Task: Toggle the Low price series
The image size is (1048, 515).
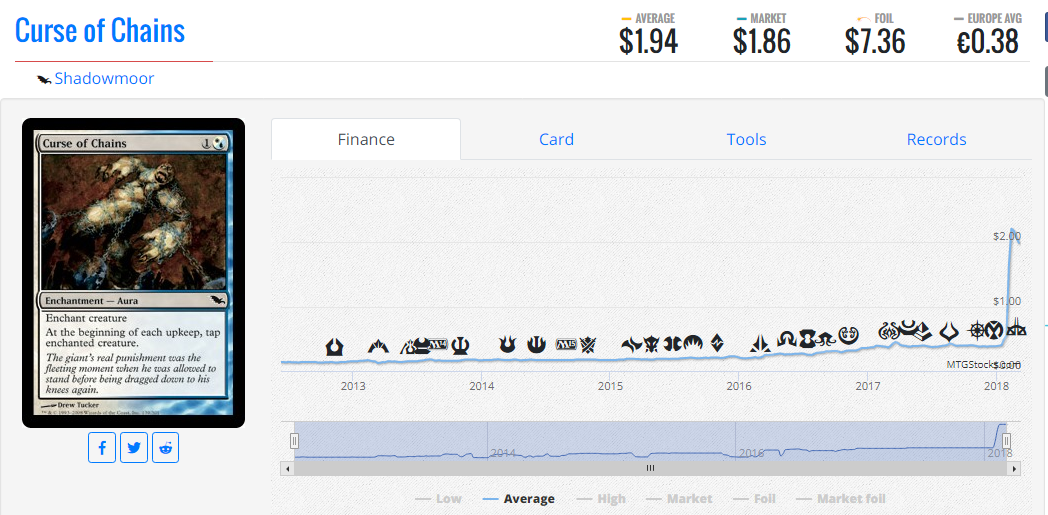Action: tap(438, 498)
